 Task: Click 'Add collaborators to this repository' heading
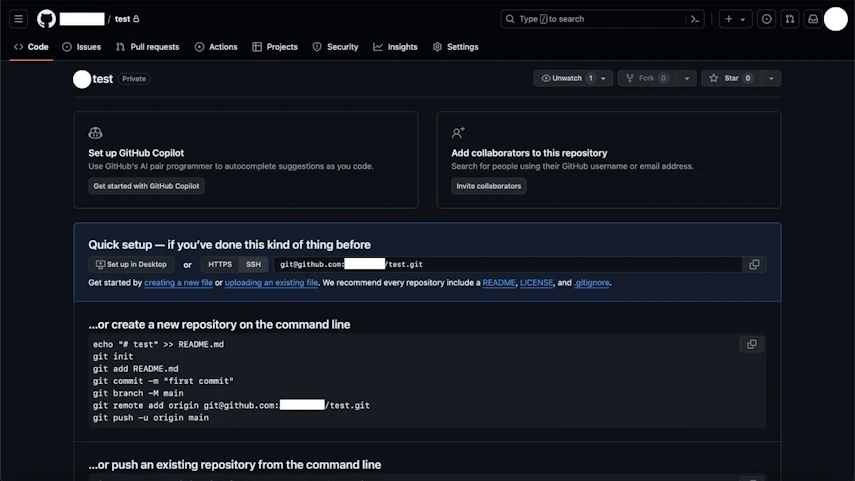(x=529, y=153)
